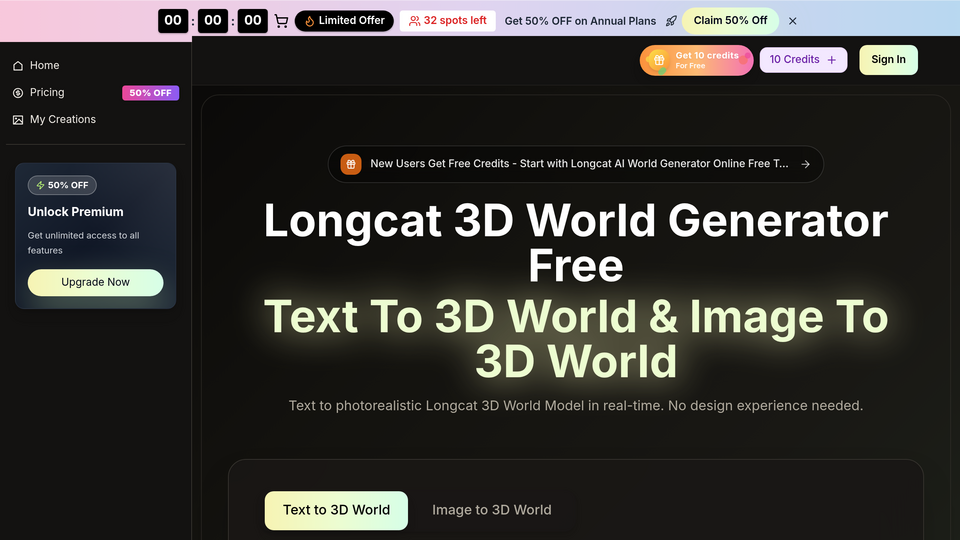Open the 10 Credits balance button
Screen dimensions: 960x540
coord(803,60)
